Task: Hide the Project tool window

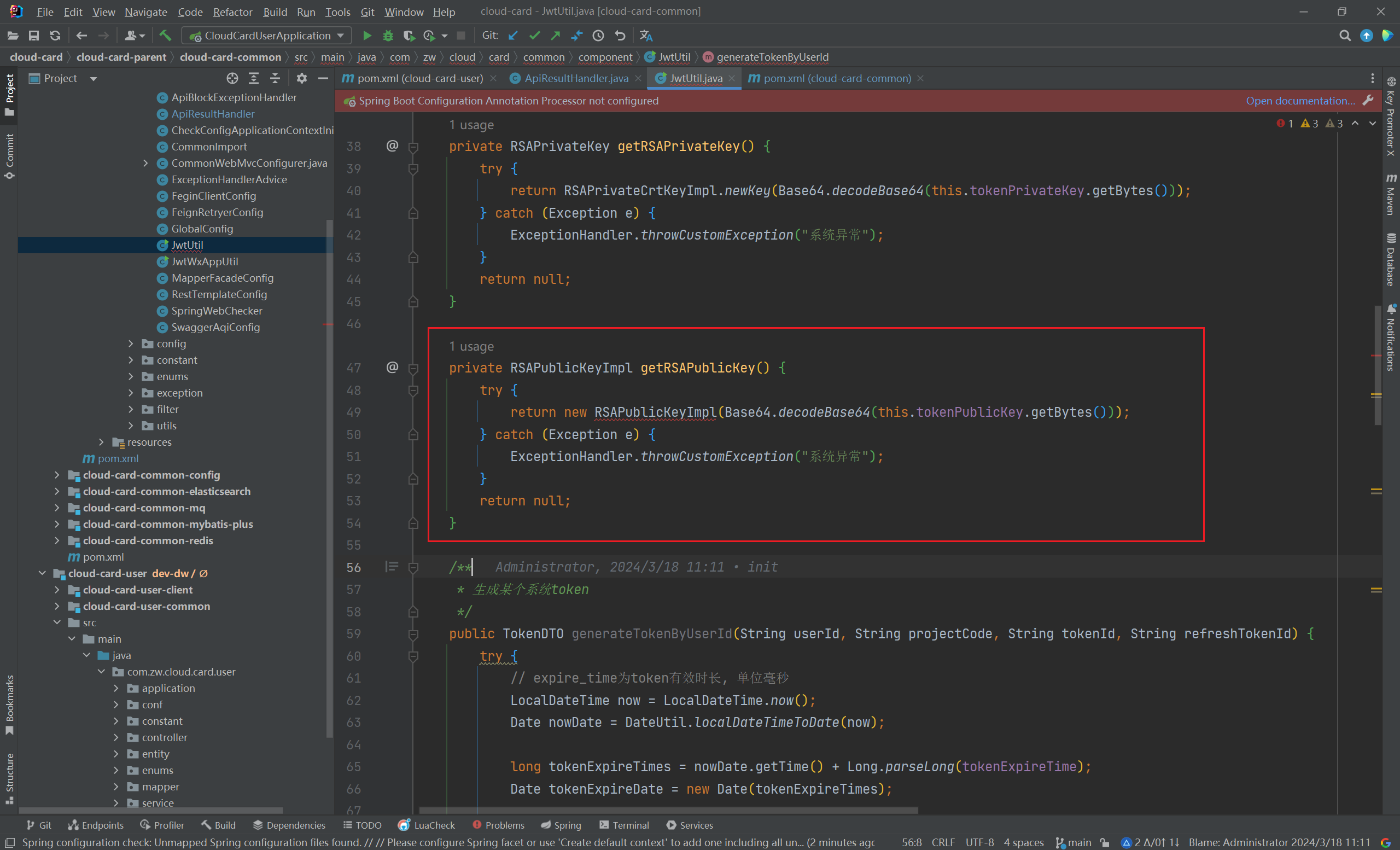Action: (x=323, y=78)
